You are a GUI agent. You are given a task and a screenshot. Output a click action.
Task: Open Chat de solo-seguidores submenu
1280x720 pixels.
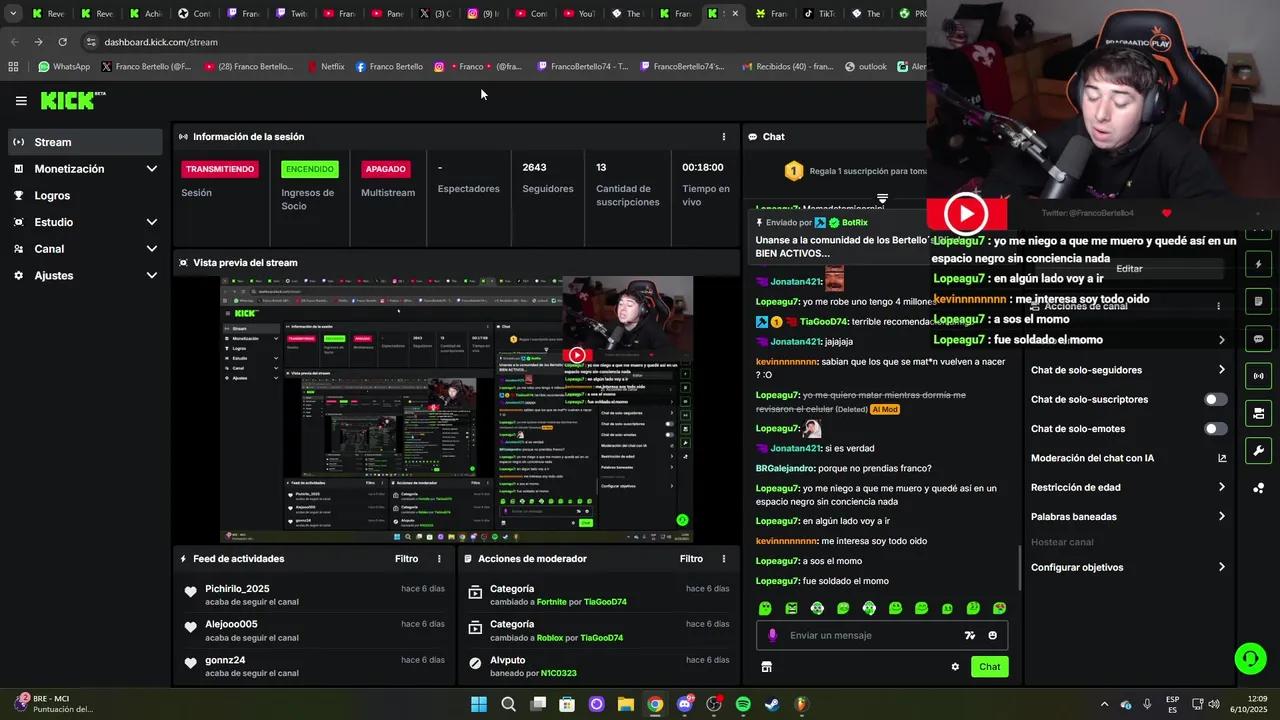coord(1128,370)
